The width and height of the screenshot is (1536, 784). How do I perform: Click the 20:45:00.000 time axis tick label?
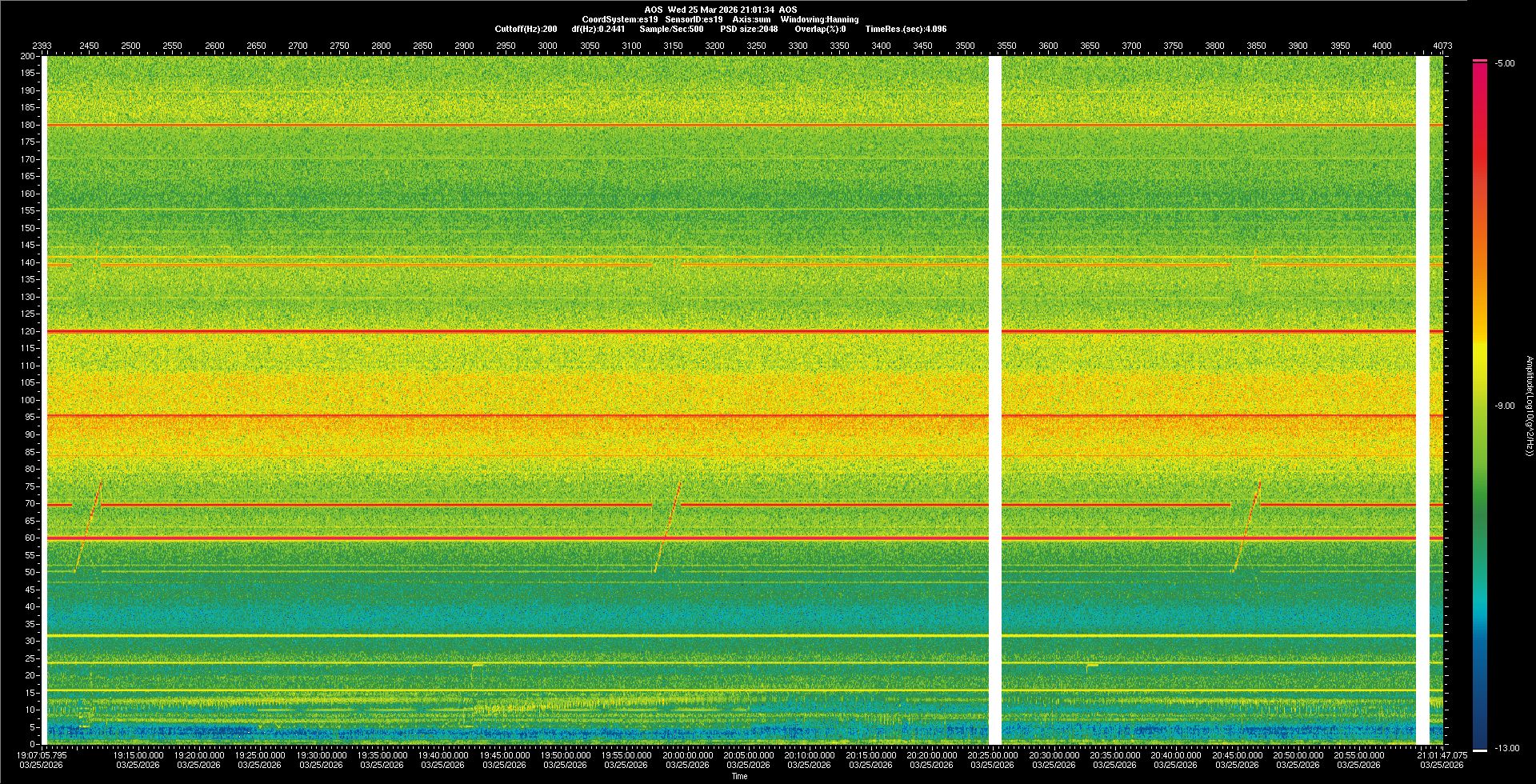pos(1237,754)
